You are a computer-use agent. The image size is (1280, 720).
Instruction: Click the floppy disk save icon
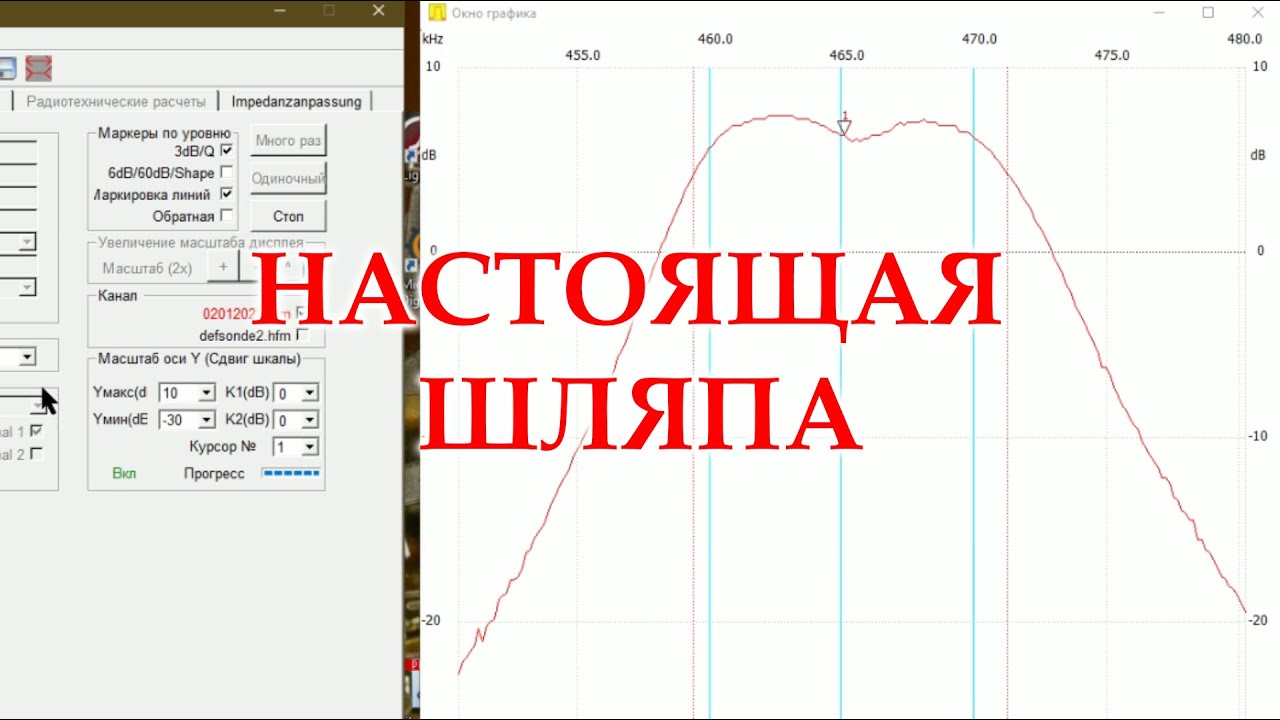(x=7, y=69)
